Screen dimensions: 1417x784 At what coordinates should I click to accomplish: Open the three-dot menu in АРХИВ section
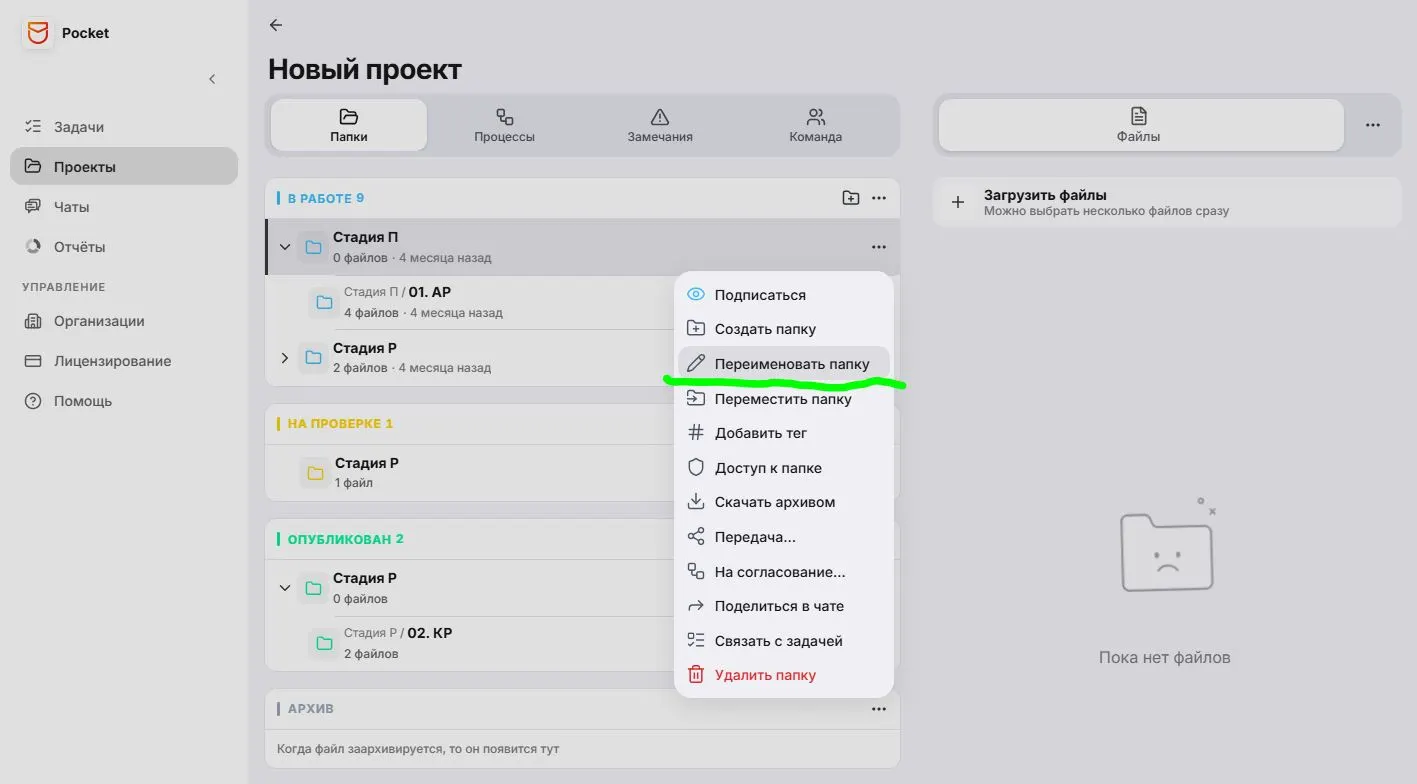(x=879, y=709)
